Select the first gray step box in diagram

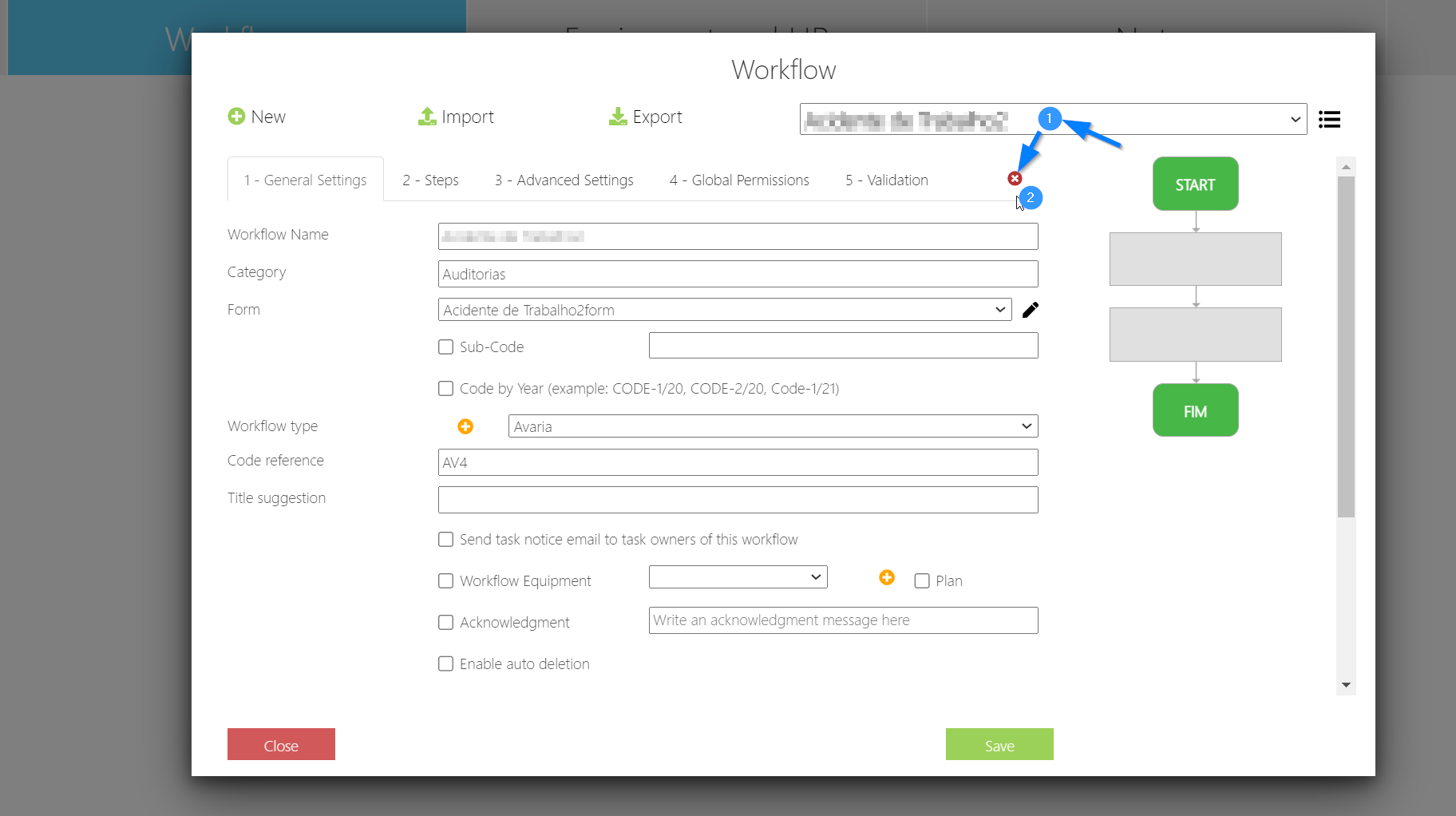click(x=1195, y=259)
